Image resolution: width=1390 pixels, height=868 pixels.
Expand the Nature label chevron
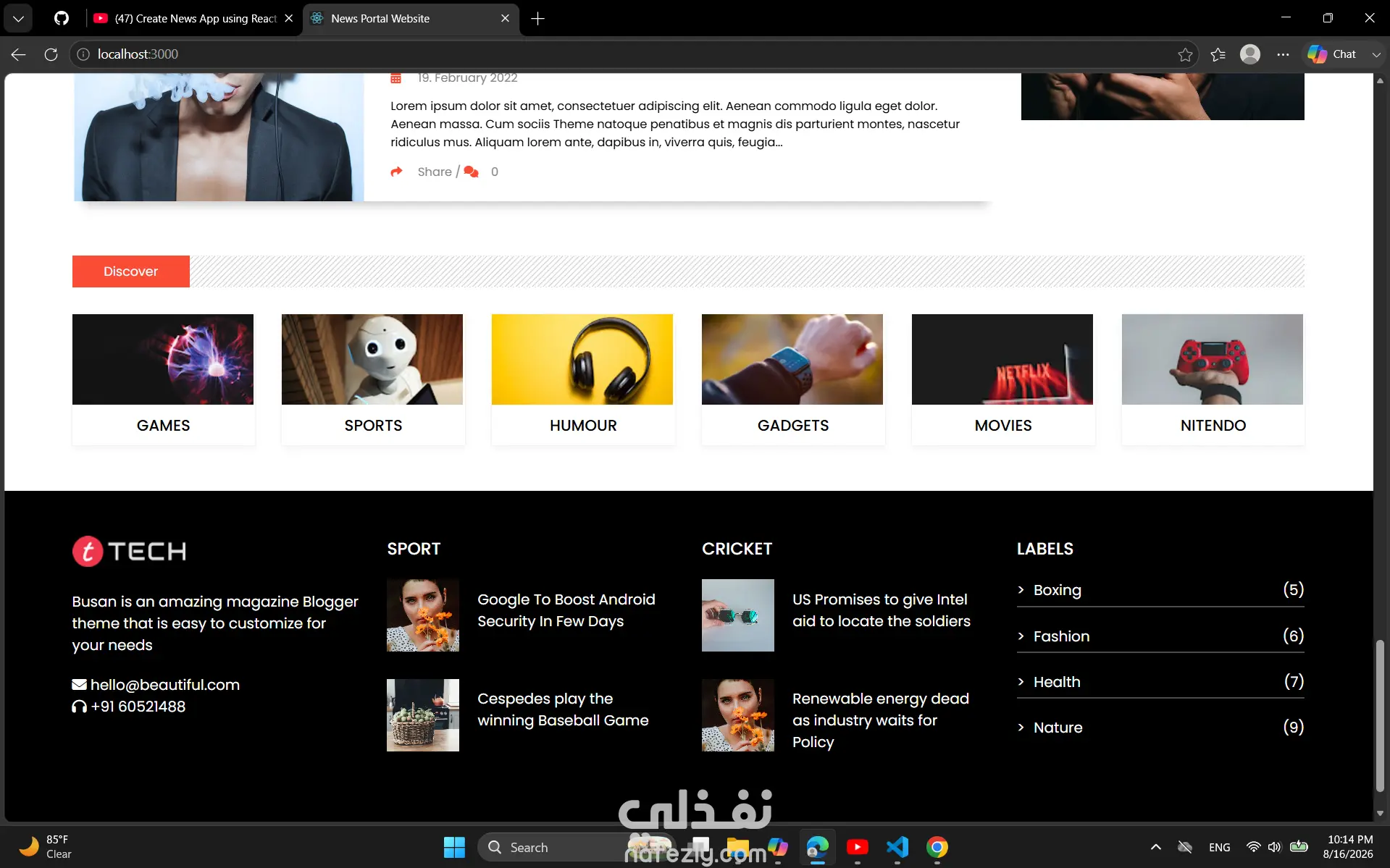[x=1021, y=728]
